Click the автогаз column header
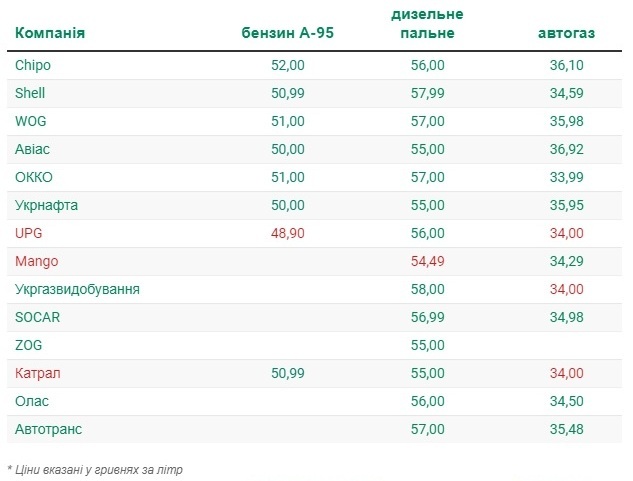This screenshot has height=481, width=633. 566,33
